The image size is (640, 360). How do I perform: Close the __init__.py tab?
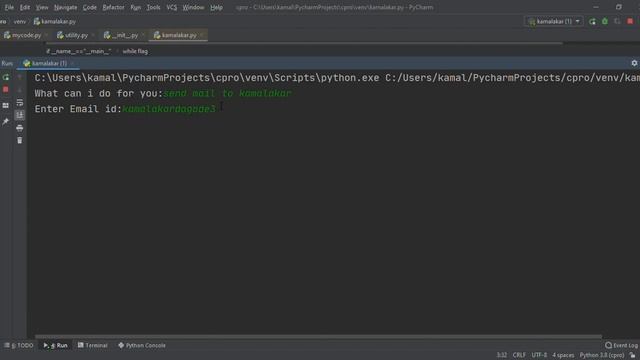click(x=142, y=36)
